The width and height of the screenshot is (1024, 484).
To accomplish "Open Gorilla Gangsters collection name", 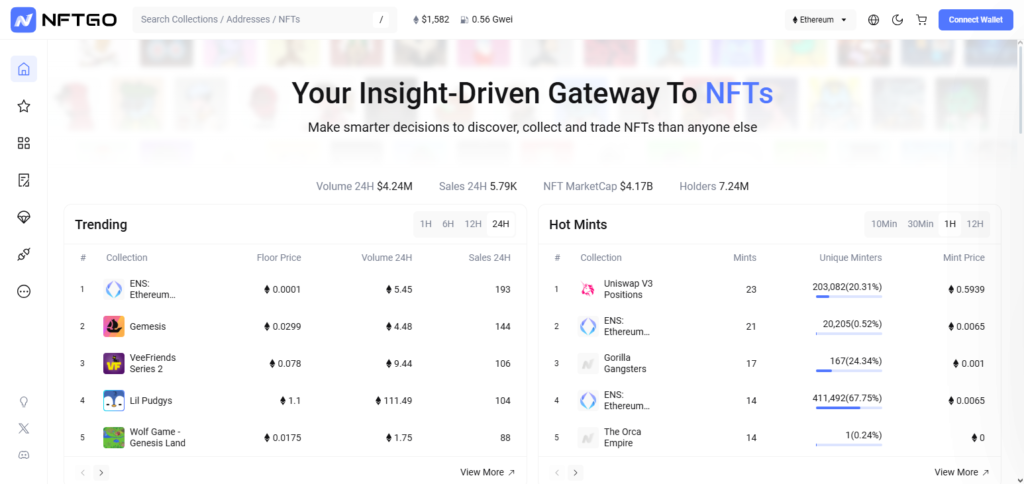I will [625, 363].
